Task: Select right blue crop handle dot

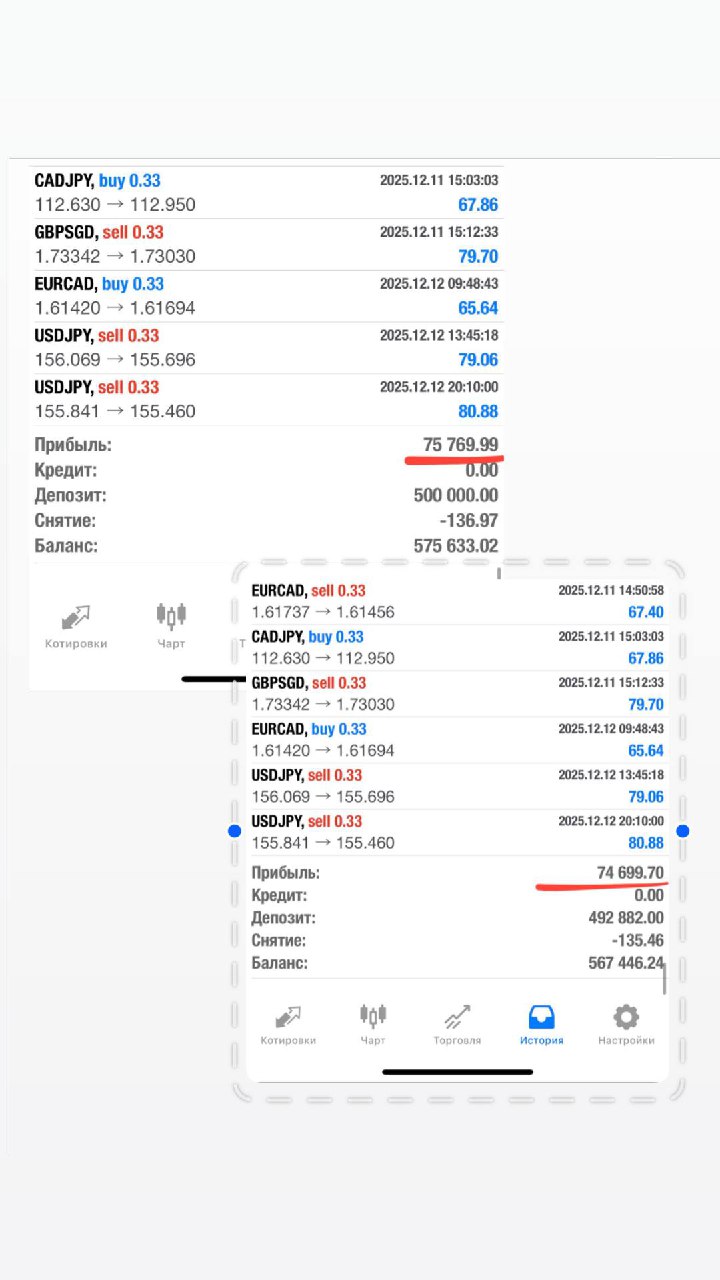Action: 682,831
